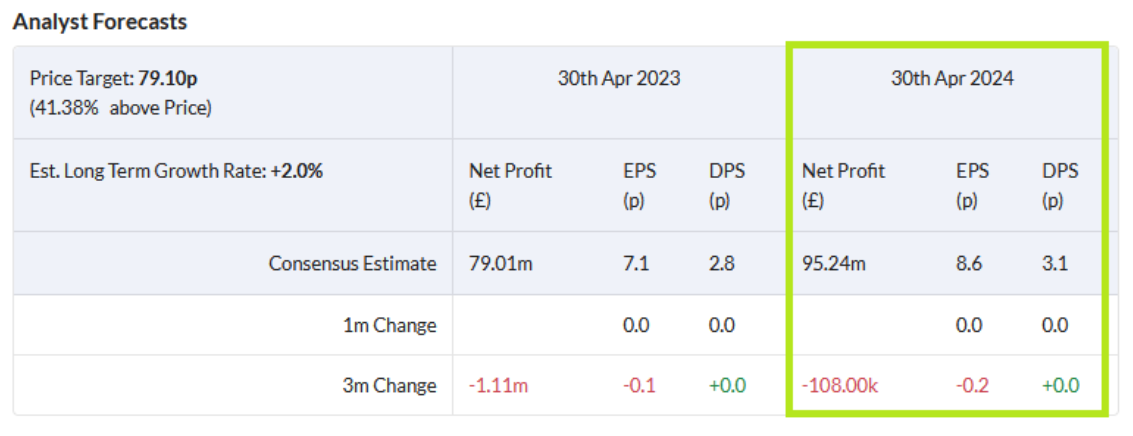
Task: Click the Price Target 79.10p label
Action: click(x=120, y=78)
